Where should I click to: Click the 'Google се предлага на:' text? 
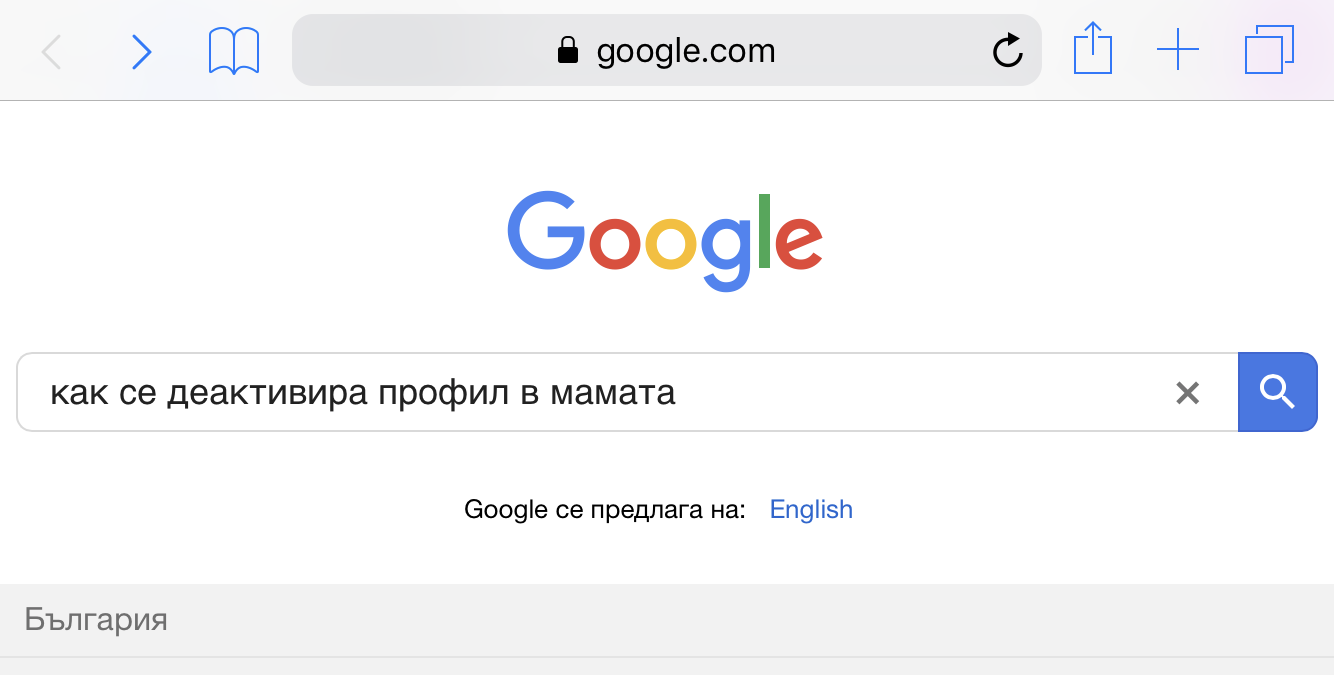point(605,510)
